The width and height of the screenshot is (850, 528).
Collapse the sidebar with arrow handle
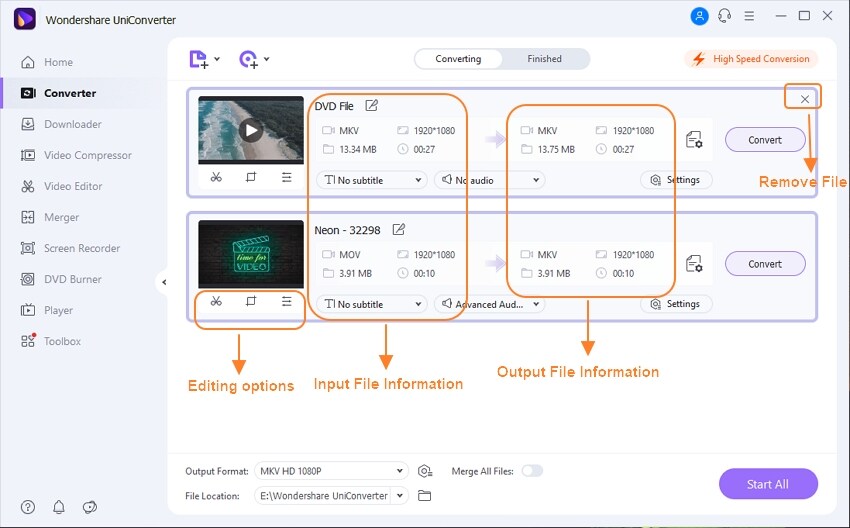[x=163, y=282]
